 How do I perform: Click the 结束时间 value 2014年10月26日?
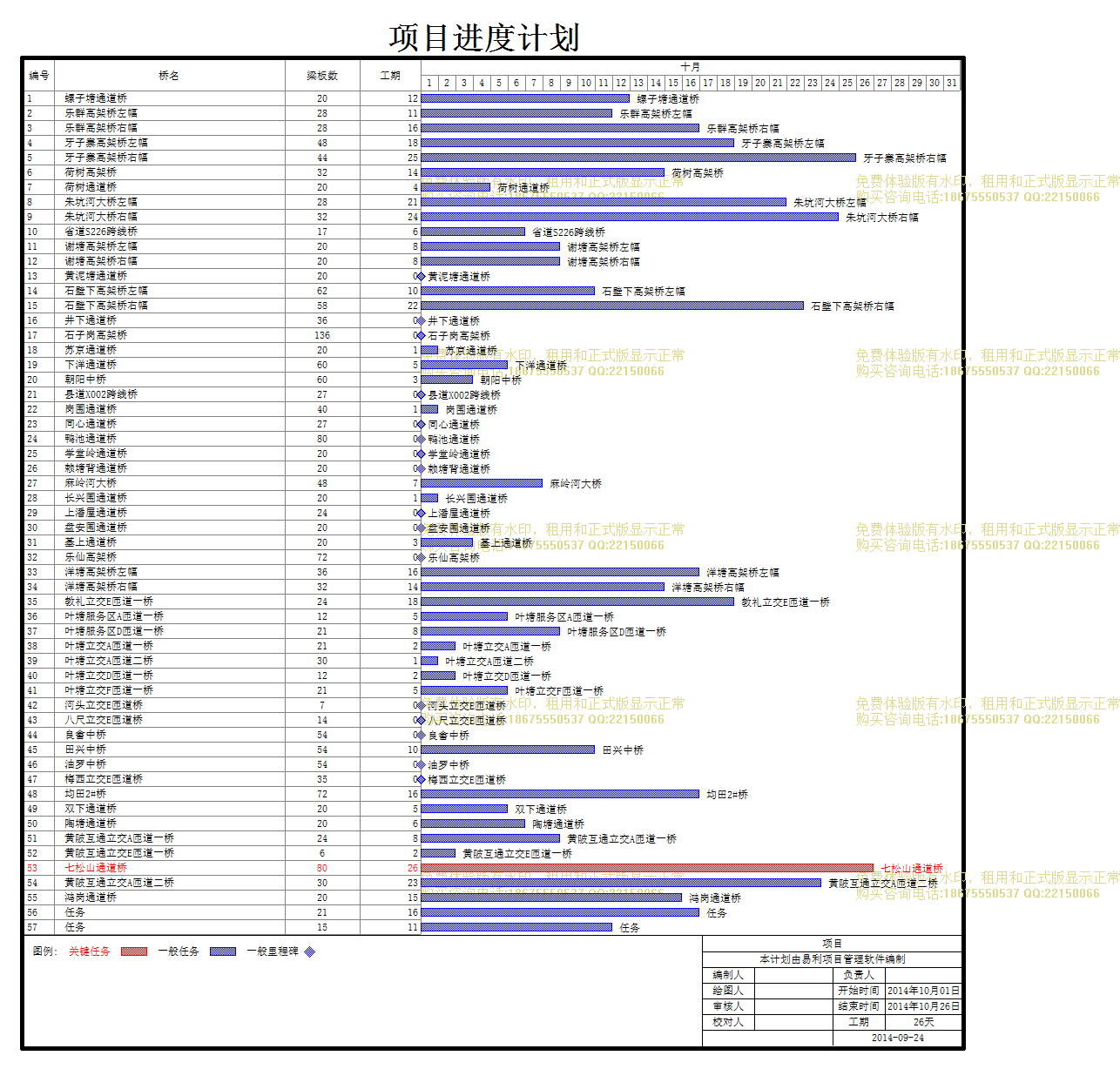pyautogui.click(x=923, y=1006)
